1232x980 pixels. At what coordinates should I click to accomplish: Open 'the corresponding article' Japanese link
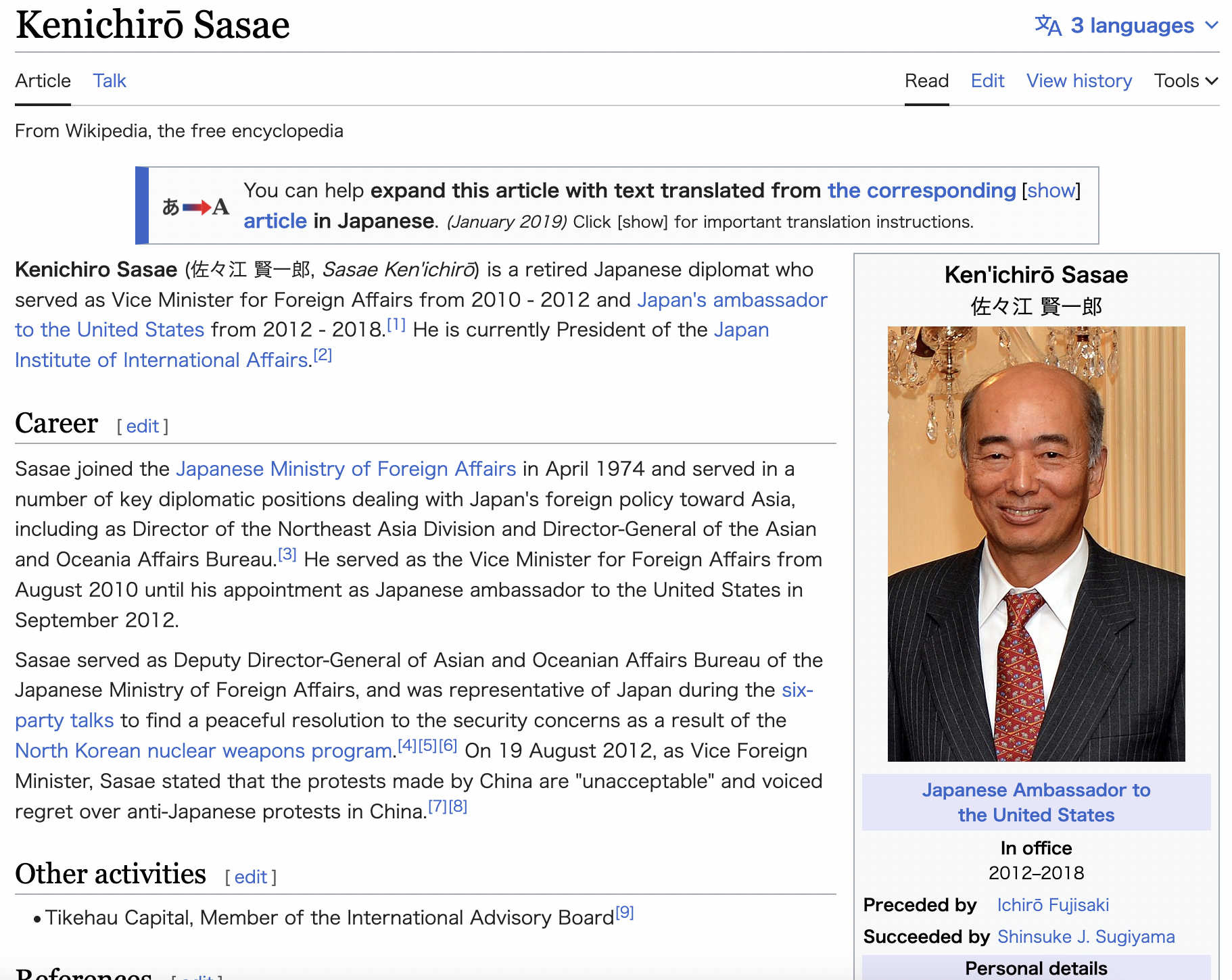(922, 191)
